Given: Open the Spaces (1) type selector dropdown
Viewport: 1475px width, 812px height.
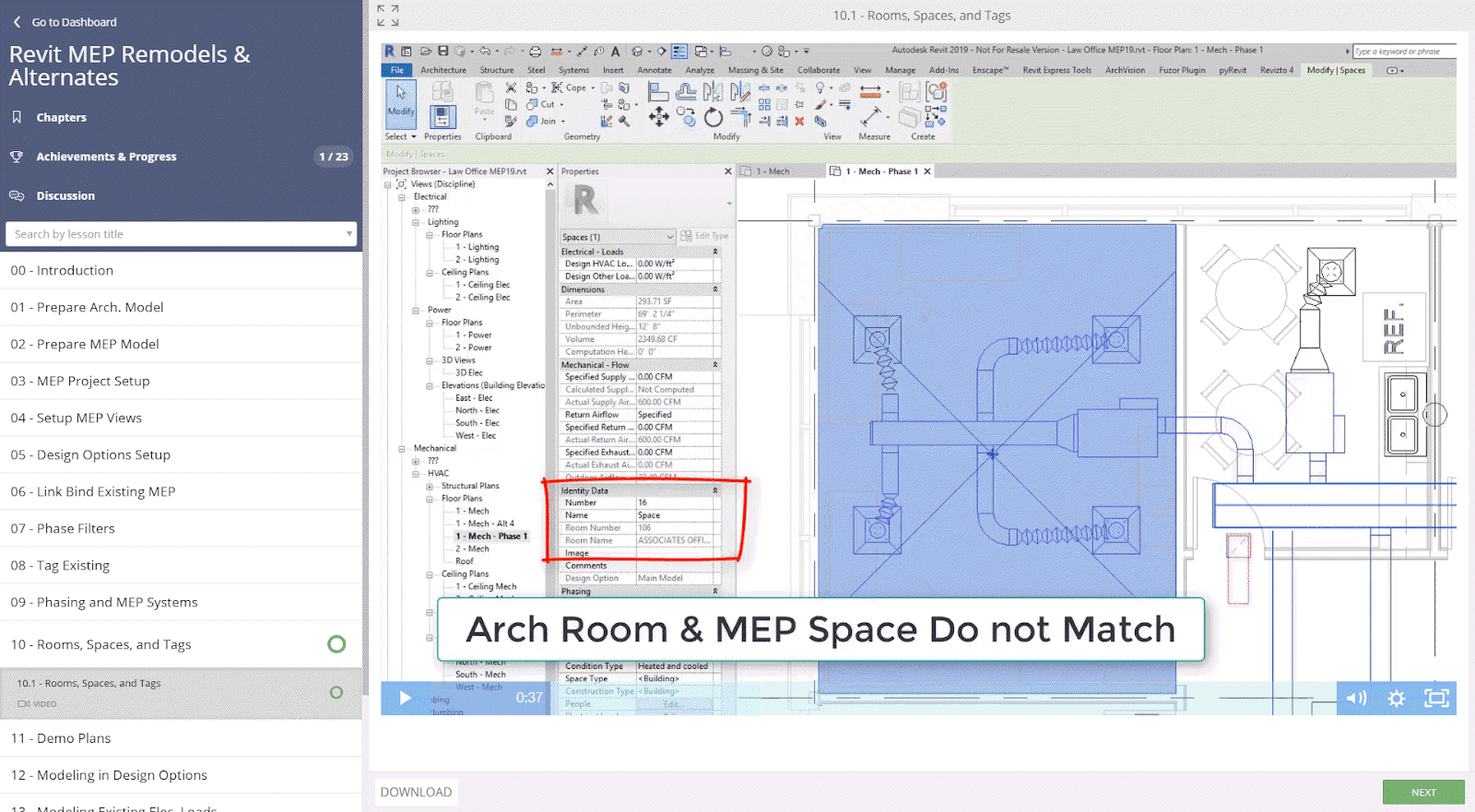Looking at the screenshot, I should pyautogui.click(x=618, y=237).
